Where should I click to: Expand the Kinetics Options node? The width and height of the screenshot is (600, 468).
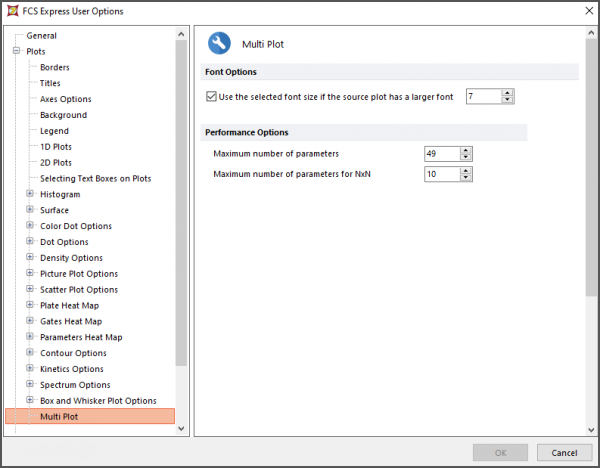pyautogui.click(x=30, y=369)
